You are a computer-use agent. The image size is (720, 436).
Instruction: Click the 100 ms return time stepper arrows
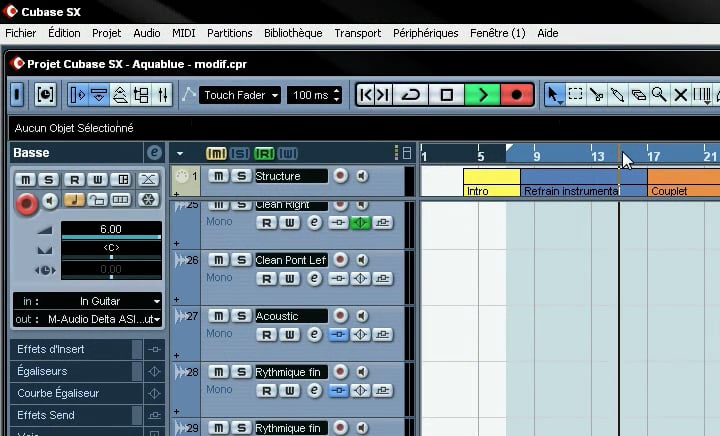[x=337, y=95]
